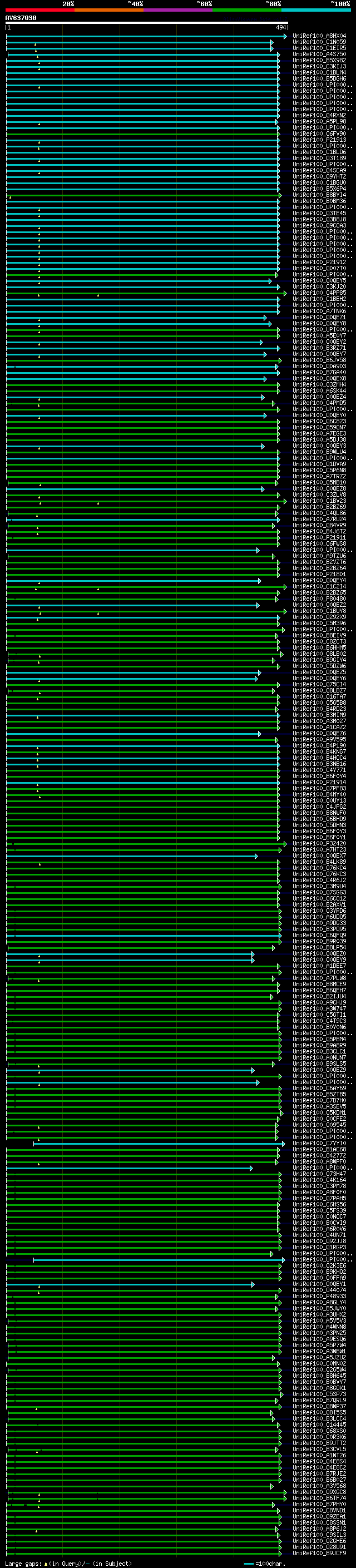
Task: Click the white query sequence ruler bar
Action: click(x=147, y=23)
